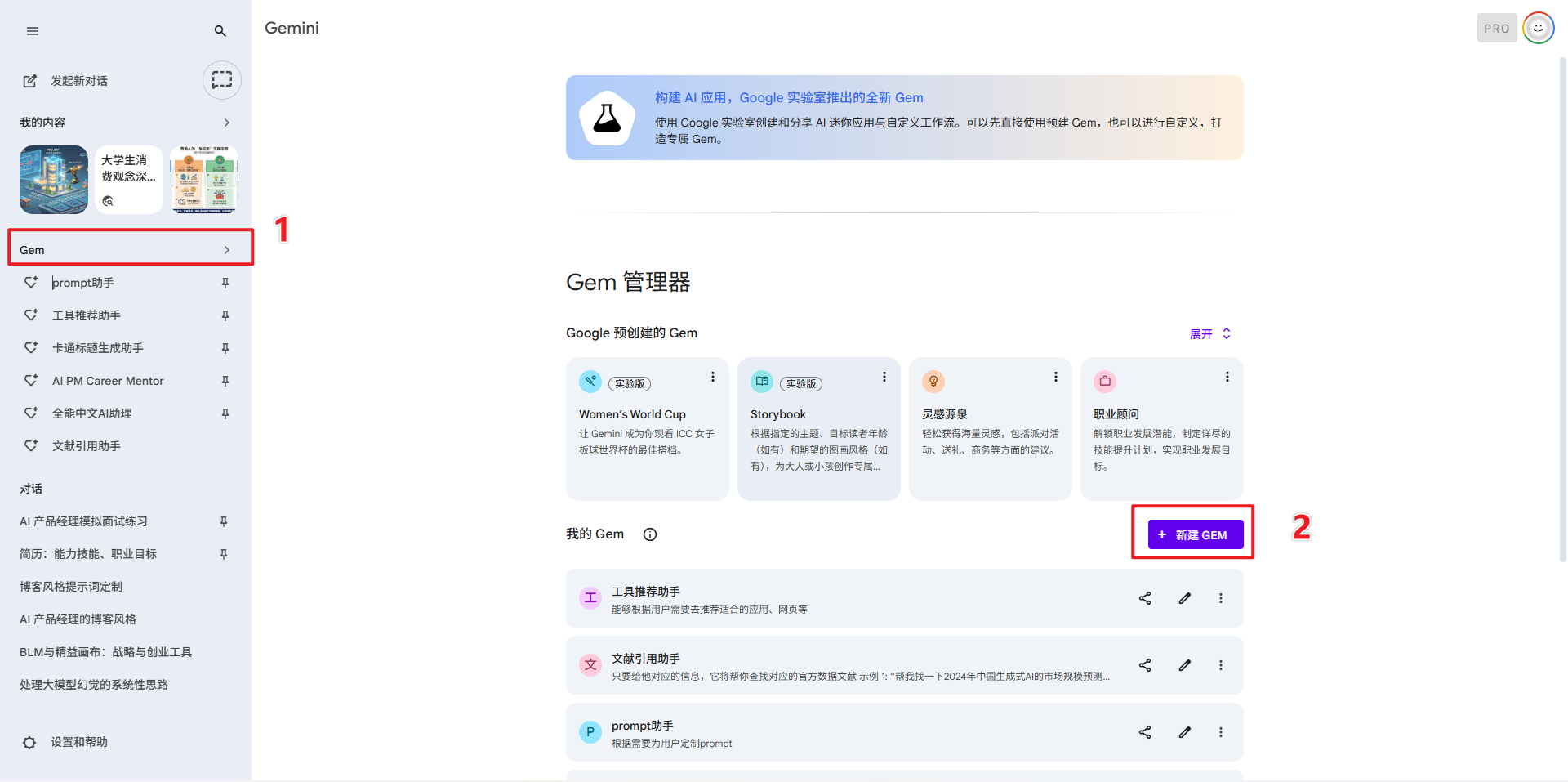Click the temporary chat dashed-box icon
This screenshot has height=782, width=1568.
[x=222, y=80]
